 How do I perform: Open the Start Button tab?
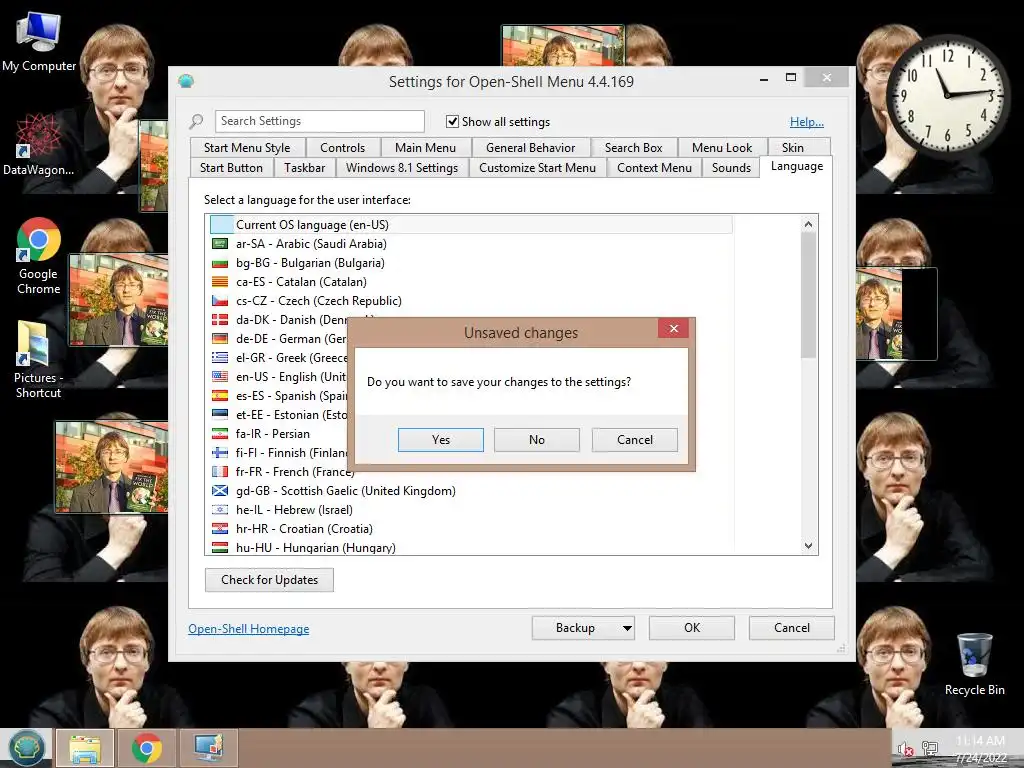point(231,168)
